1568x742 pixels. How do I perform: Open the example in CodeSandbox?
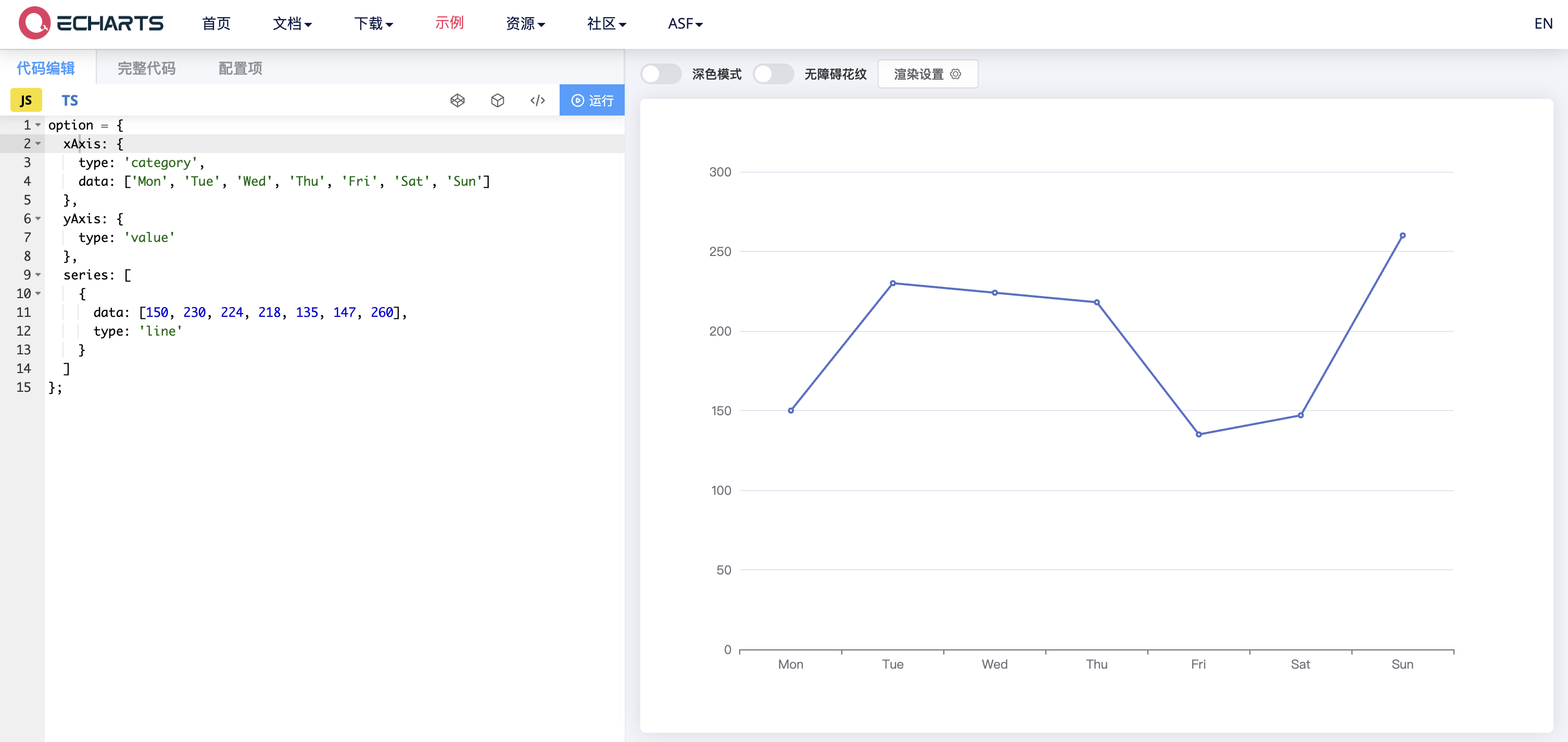tap(497, 100)
